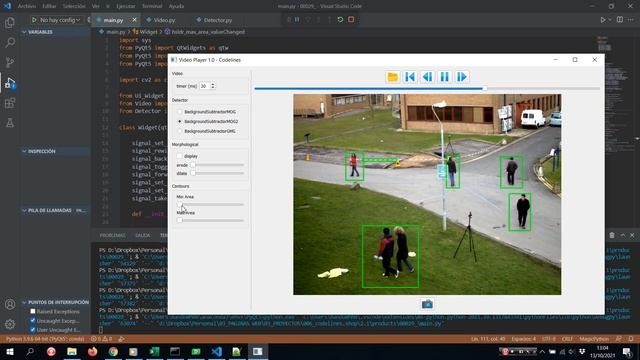Click dilate slider
The image size is (640, 360).
[x=217, y=173]
